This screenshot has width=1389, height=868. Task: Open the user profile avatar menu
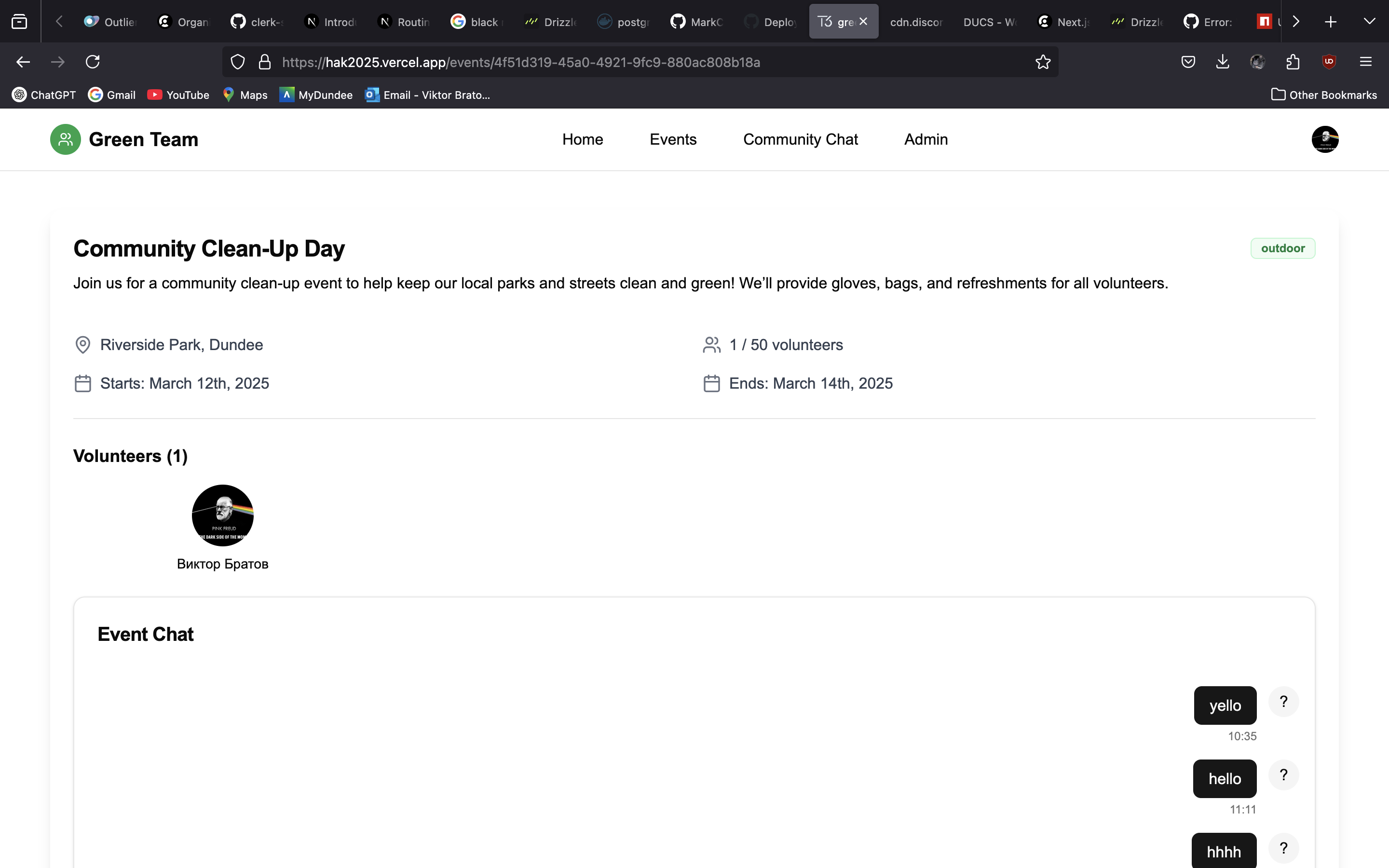(x=1325, y=139)
